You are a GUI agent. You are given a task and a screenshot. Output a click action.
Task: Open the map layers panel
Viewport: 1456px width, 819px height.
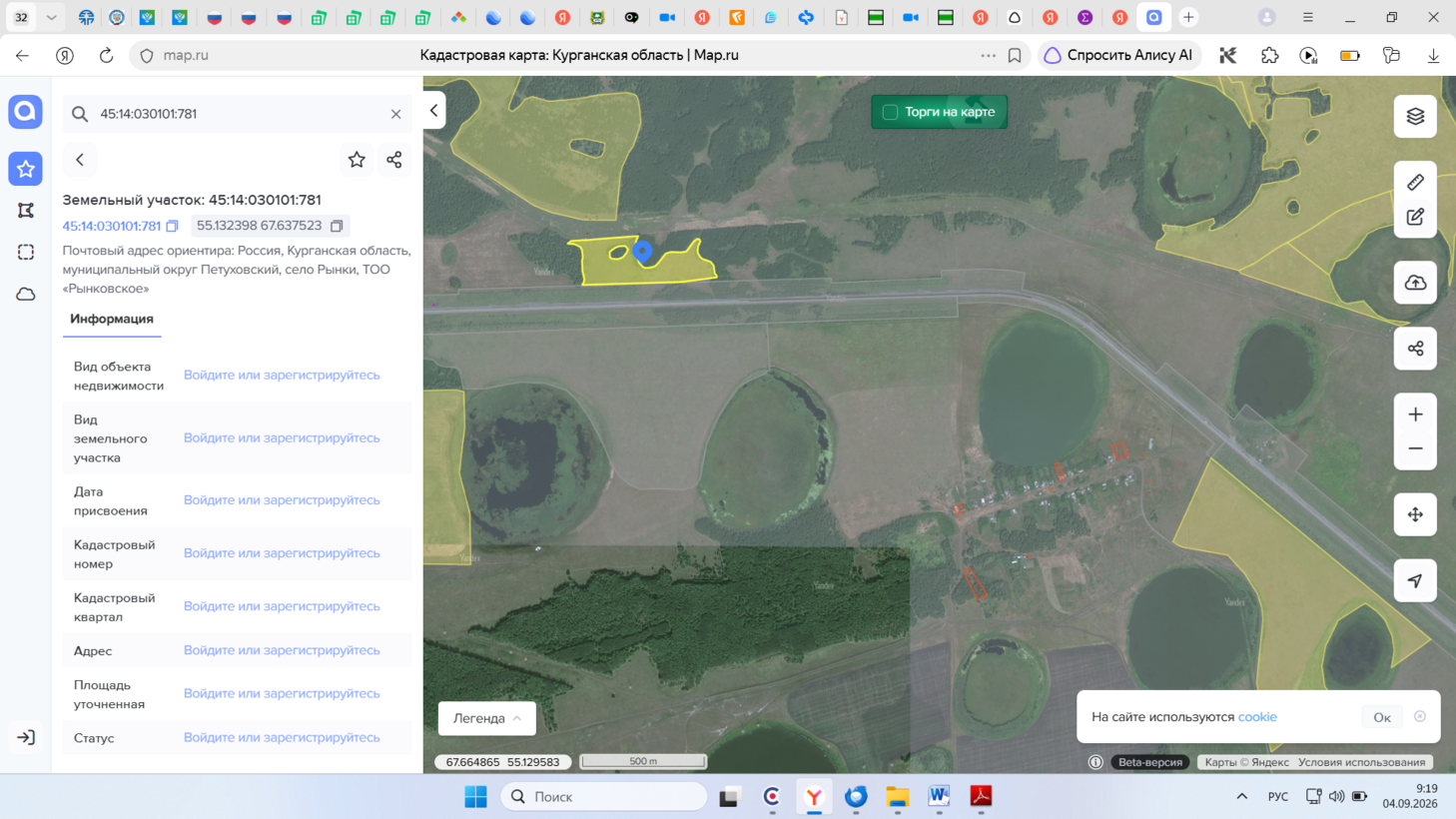1415,117
